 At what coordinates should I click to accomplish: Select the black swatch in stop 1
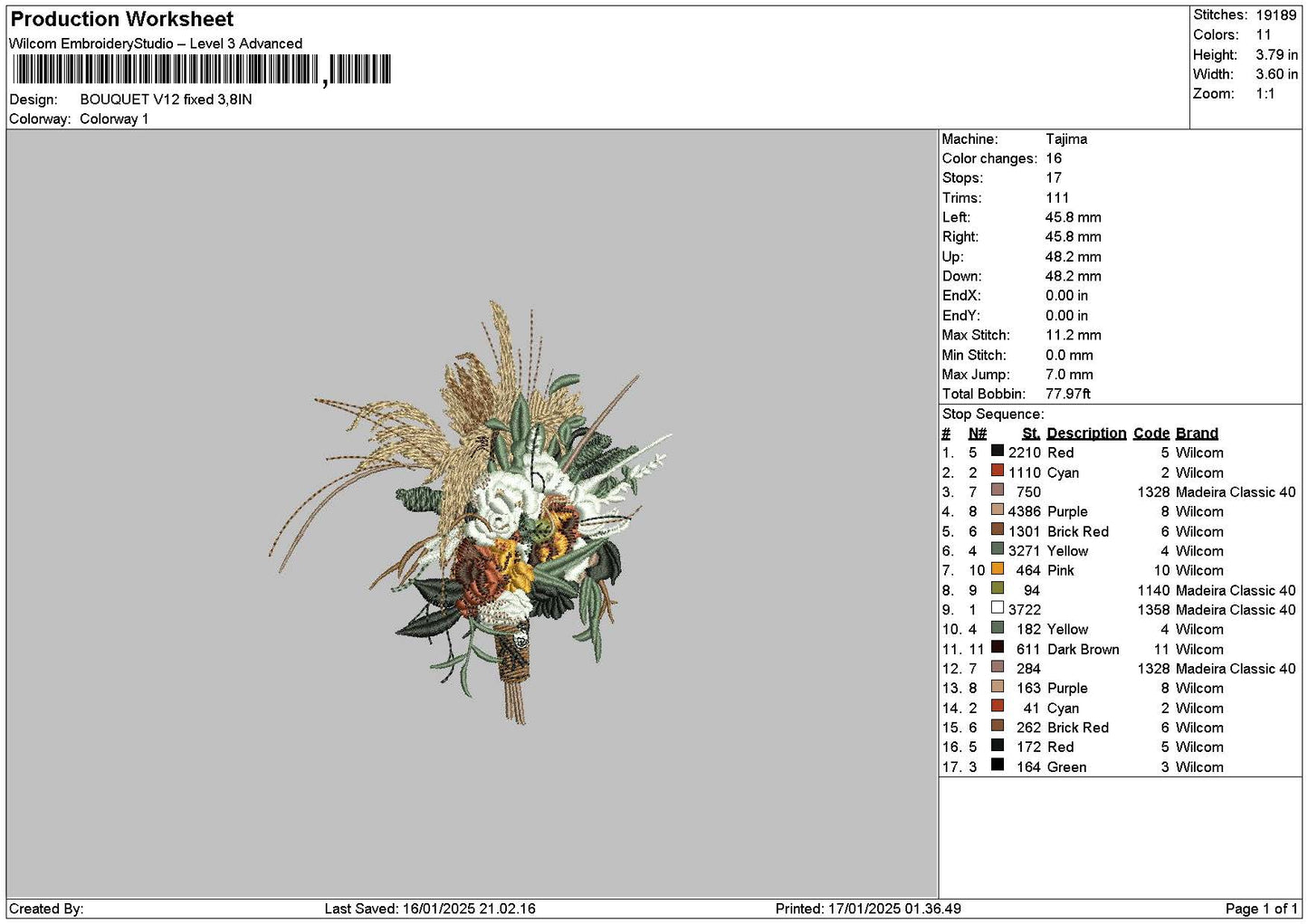998,451
